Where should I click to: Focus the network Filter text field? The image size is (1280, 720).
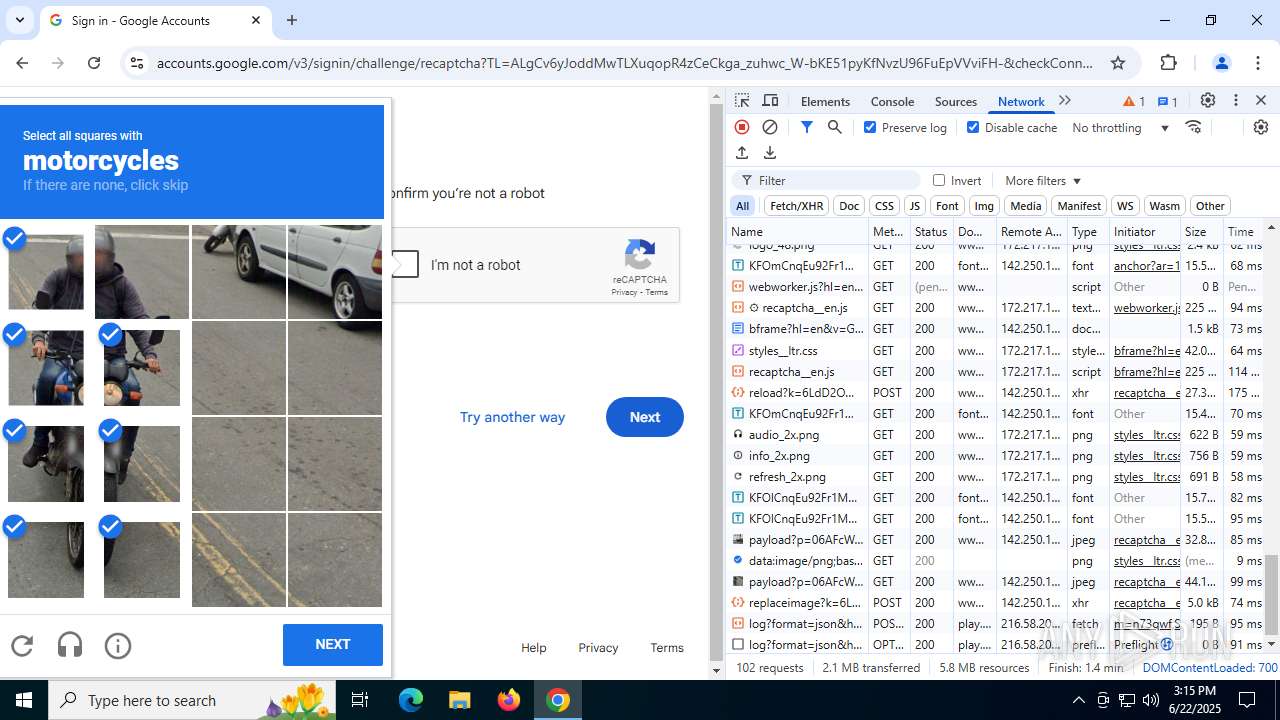[826, 180]
